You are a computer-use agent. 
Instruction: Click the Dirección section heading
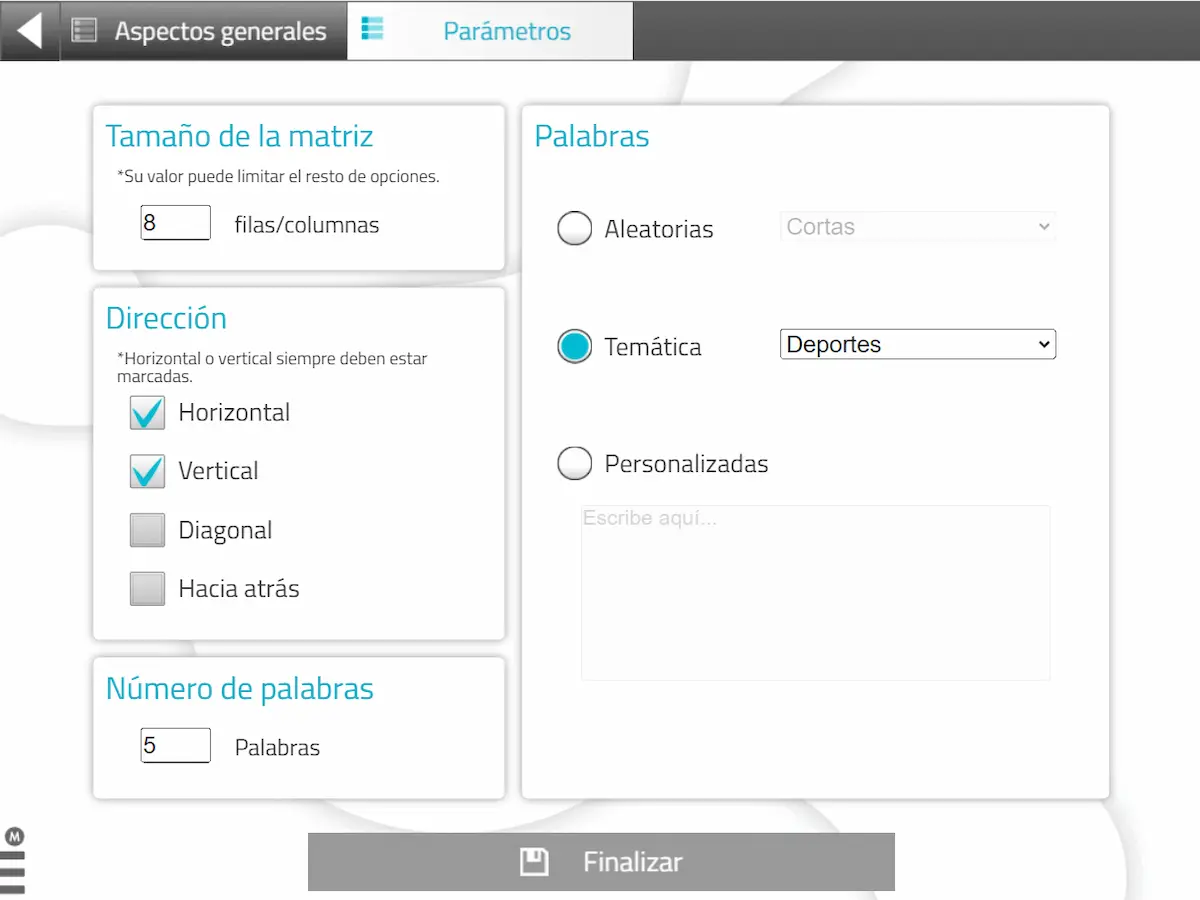(167, 318)
